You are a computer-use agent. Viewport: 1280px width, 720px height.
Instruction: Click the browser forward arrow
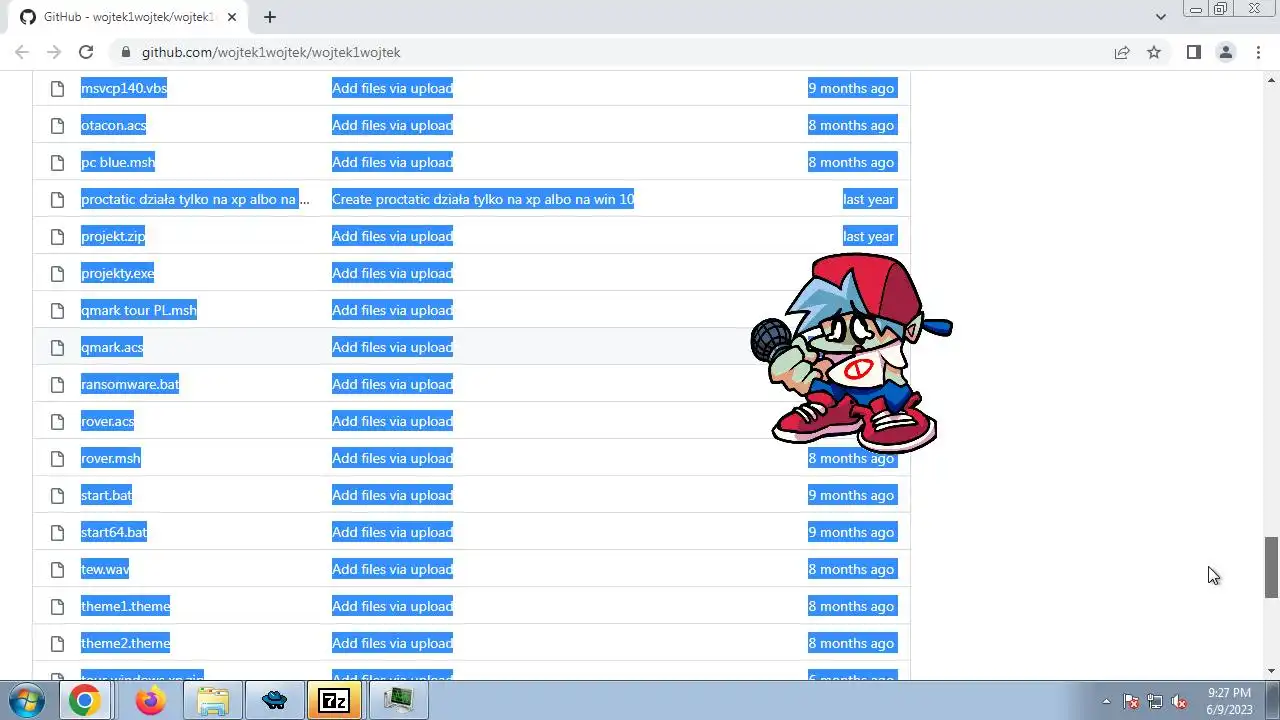point(54,52)
